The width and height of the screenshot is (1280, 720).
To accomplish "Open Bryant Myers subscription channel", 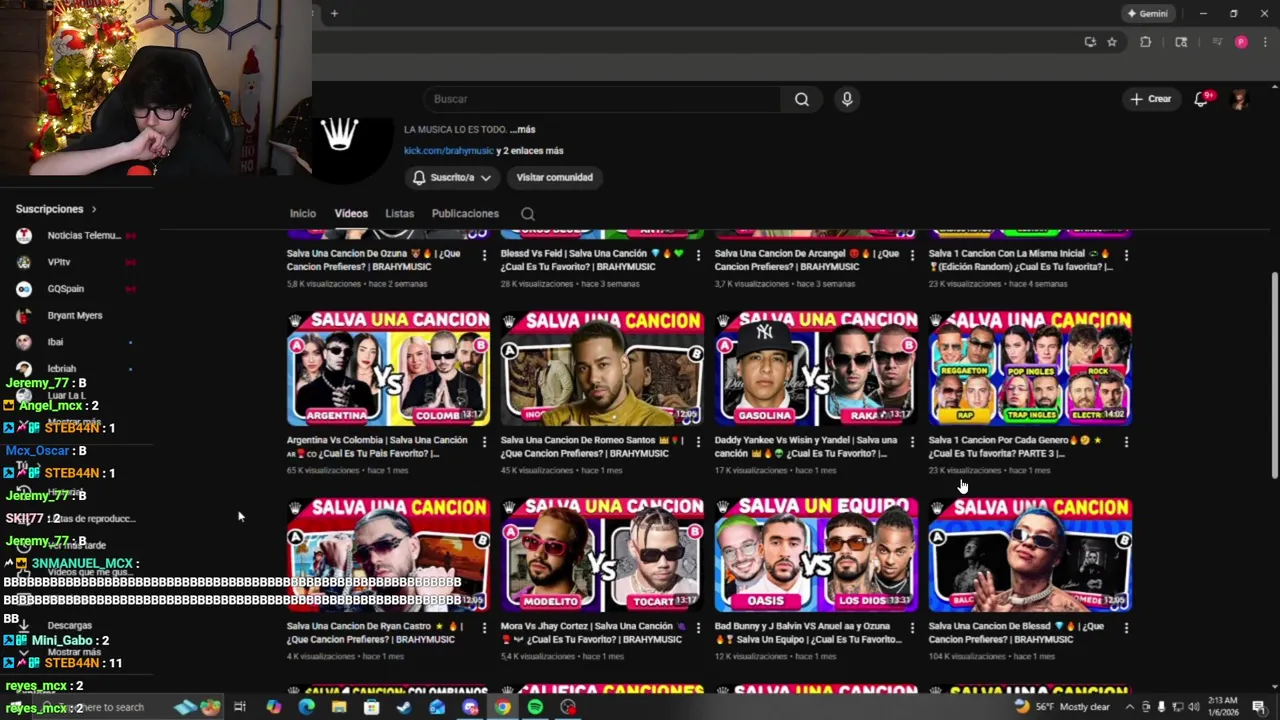I will (x=76, y=315).
